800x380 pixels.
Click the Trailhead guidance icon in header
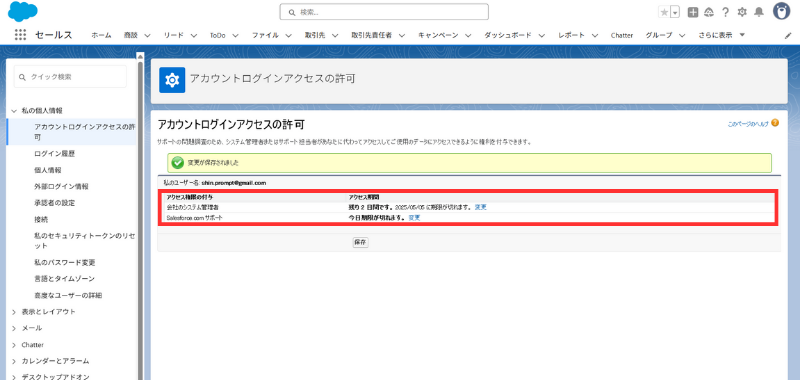709,12
